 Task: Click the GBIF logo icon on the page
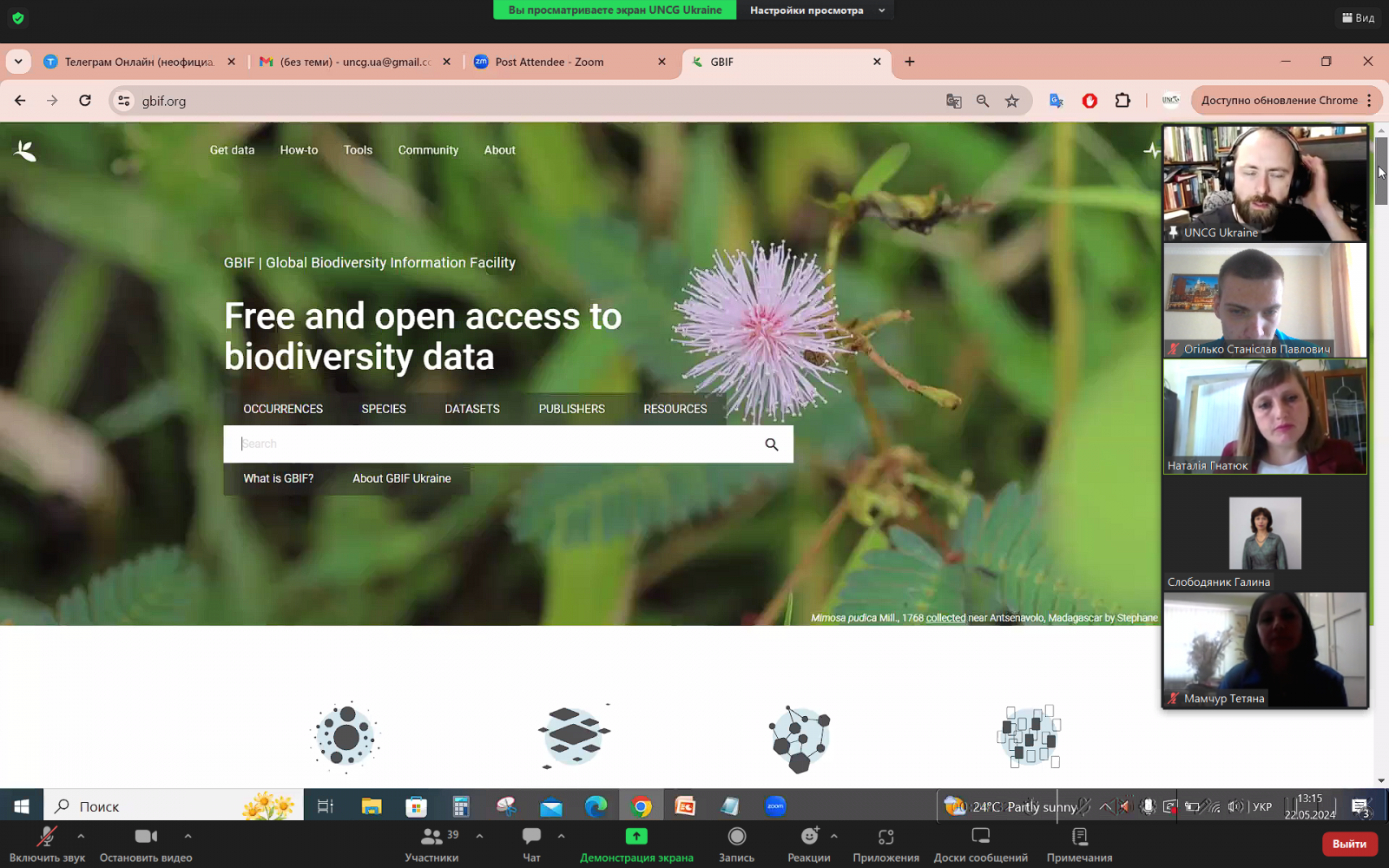click(25, 151)
